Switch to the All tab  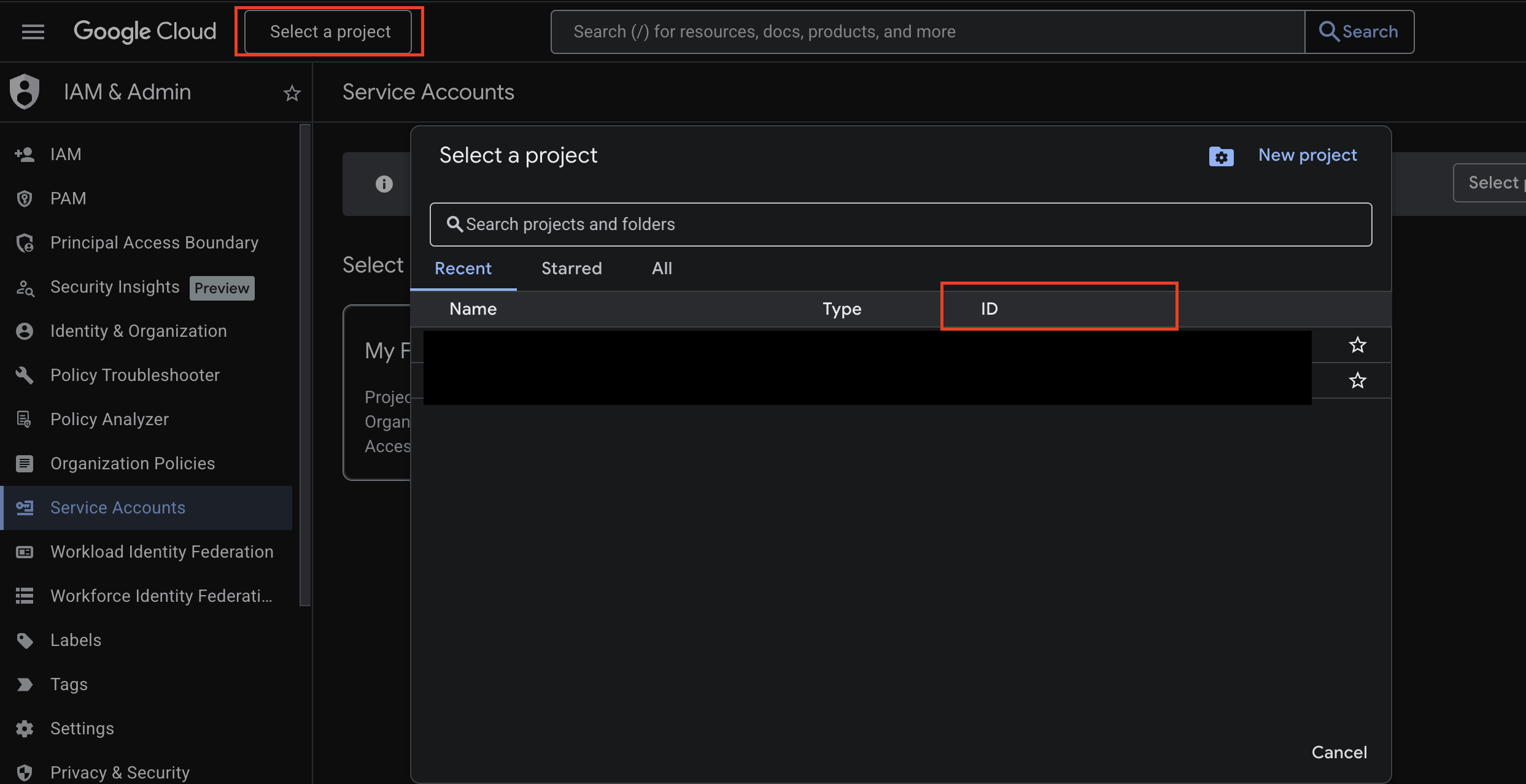(661, 269)
